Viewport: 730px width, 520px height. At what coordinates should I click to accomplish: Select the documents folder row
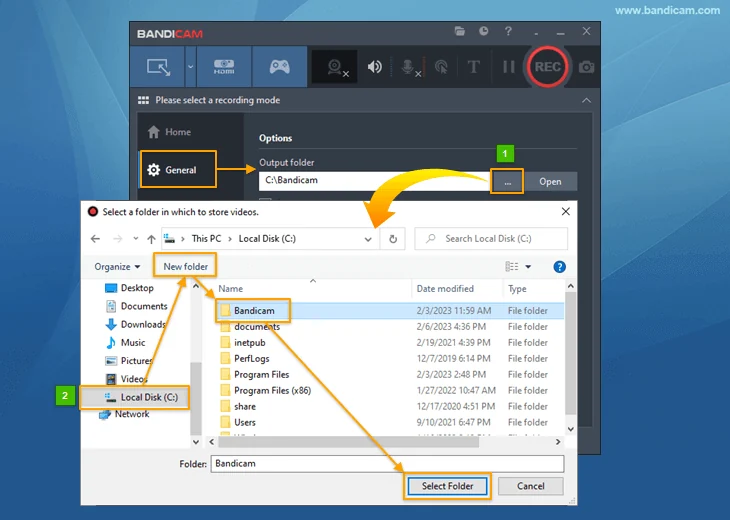[390, 327]
